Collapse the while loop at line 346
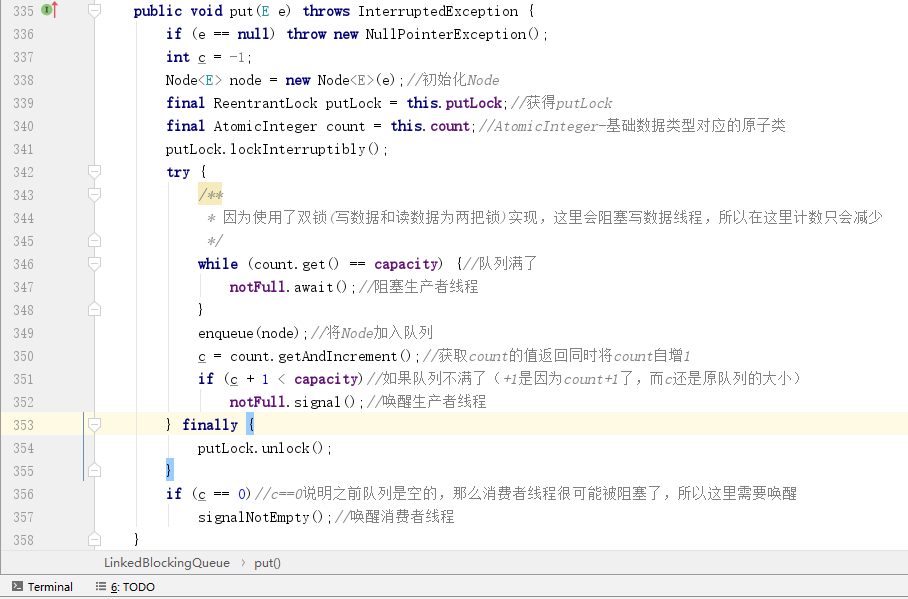 pyautogui.click(x=94, y=264)
